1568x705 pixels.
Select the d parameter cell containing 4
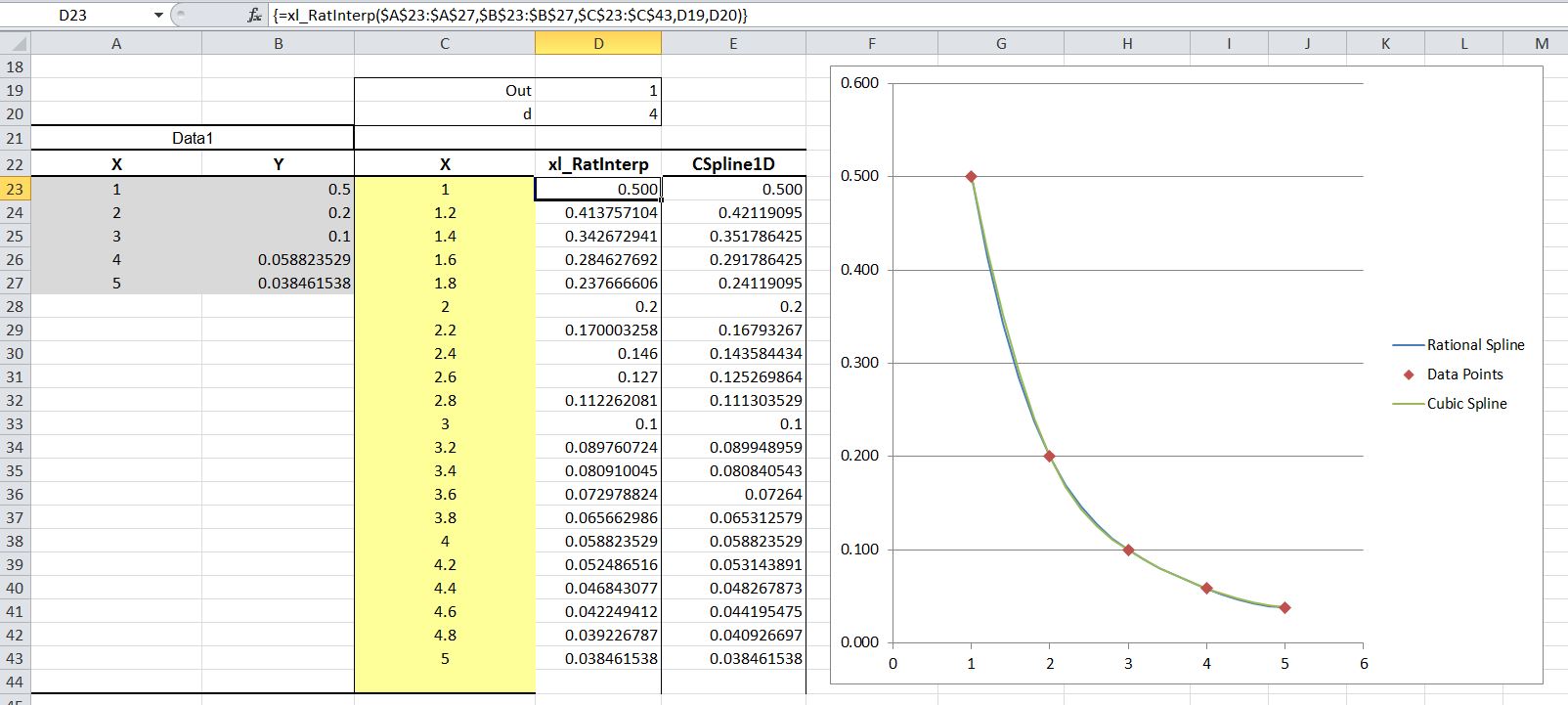598,114
